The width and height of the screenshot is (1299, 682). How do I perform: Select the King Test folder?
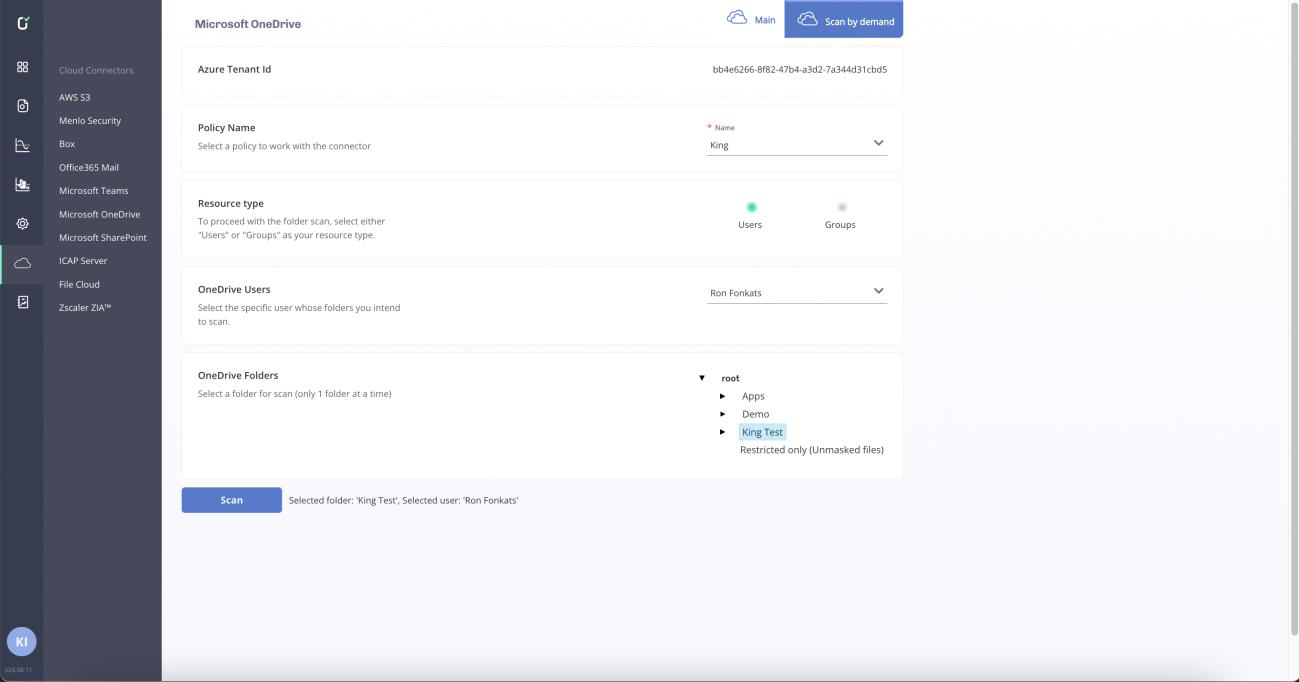click(762, 432)
